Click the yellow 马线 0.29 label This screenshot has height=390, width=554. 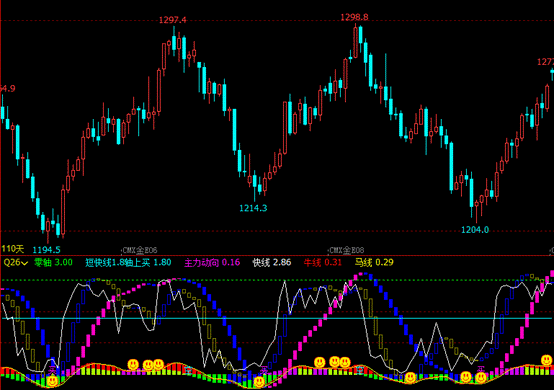click(374, 262)
